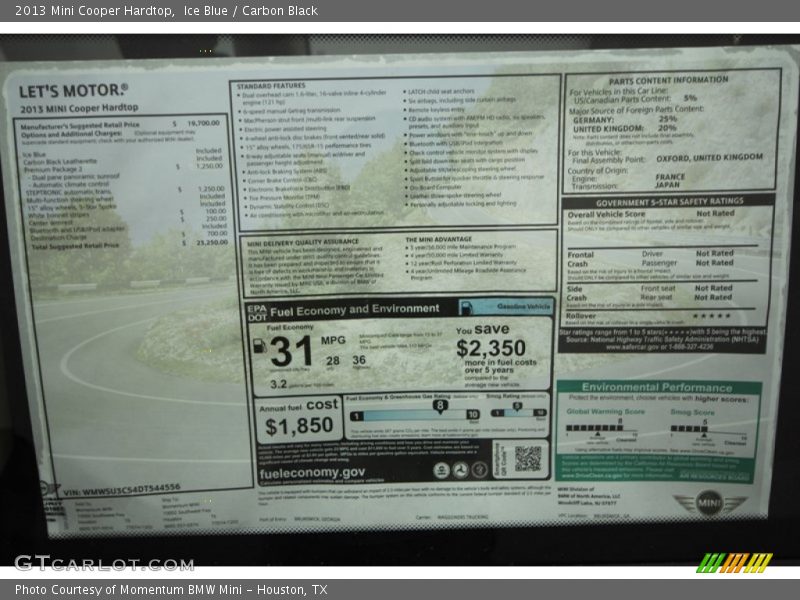Viewport: 800px width, 600px height.
Task: Click the Smog Score label
Action: point(692,412)
